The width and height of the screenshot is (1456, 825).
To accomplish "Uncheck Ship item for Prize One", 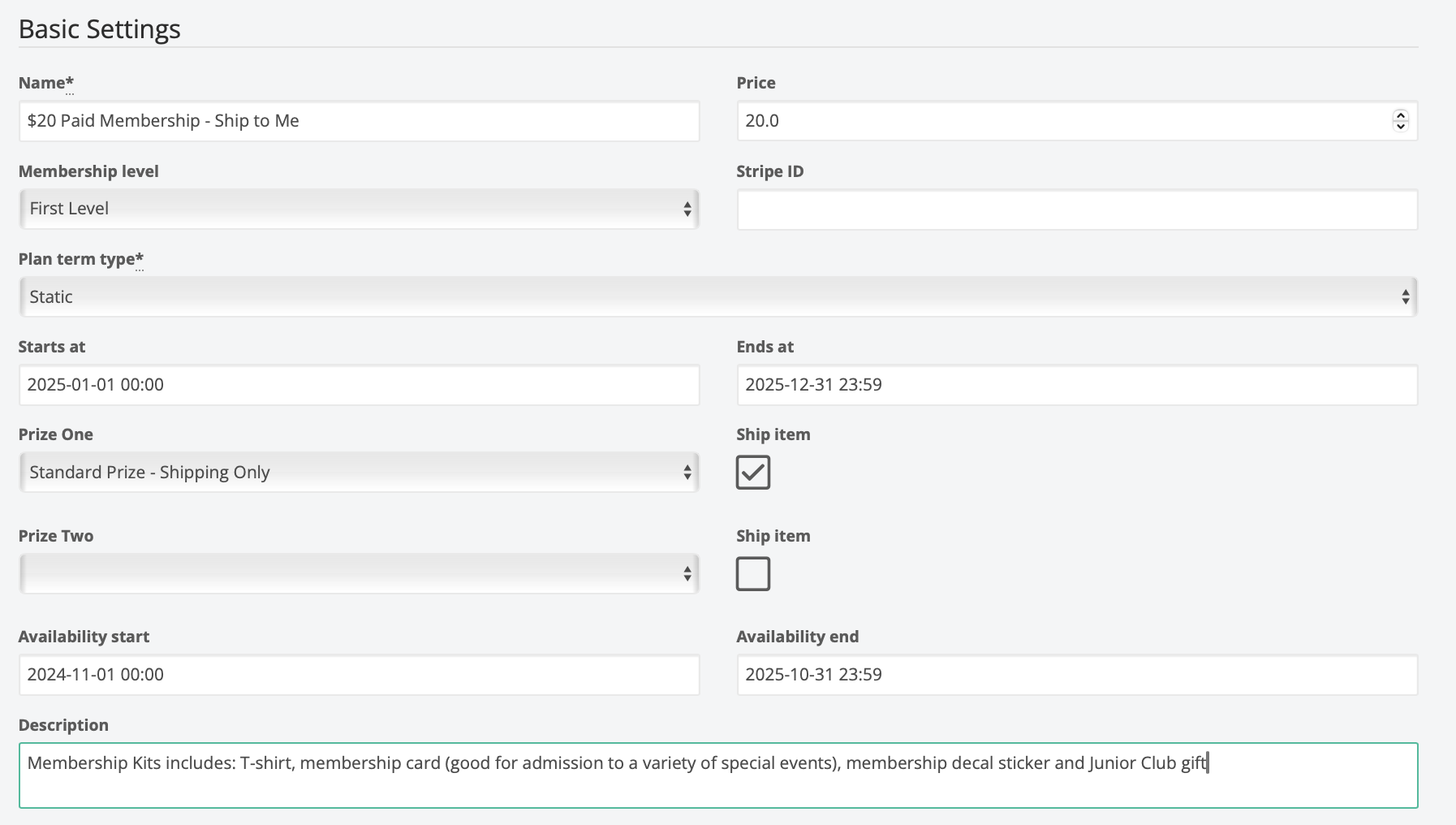I will coord(752,473).
